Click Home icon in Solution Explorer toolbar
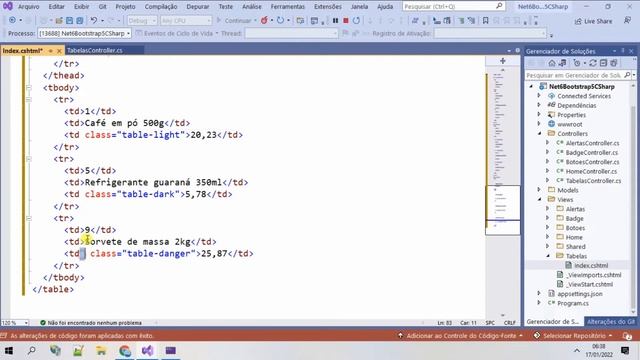The image size is (640, 360). [x=552, y=63]
